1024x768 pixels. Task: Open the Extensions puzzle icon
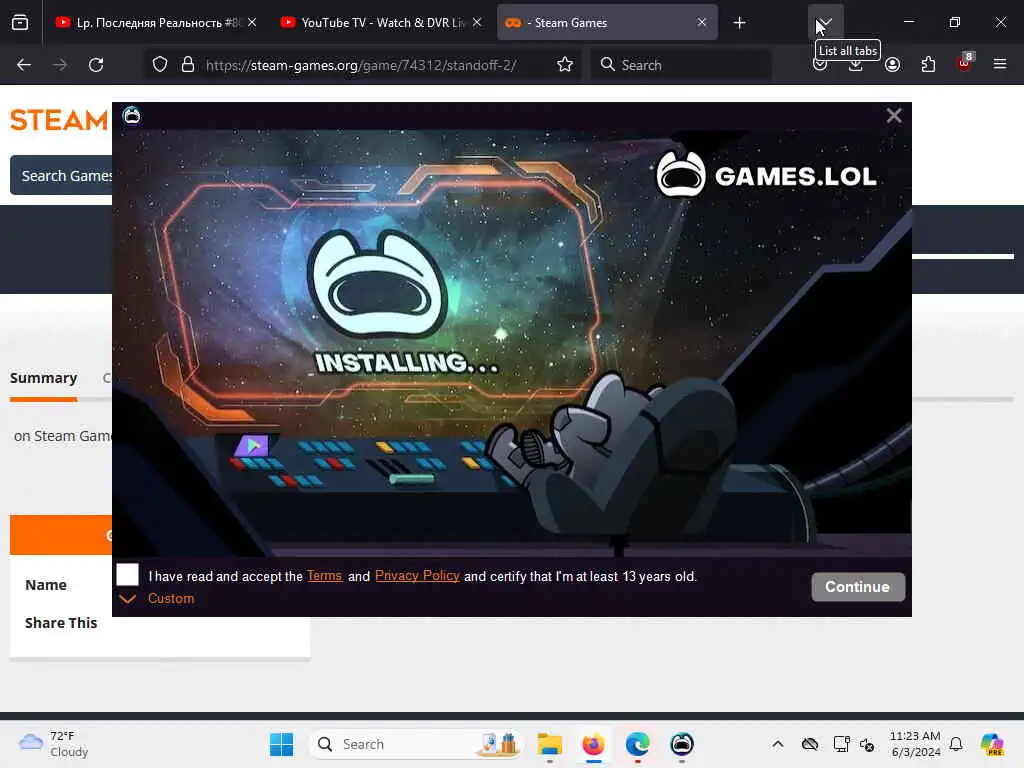[x=928, y=65]
